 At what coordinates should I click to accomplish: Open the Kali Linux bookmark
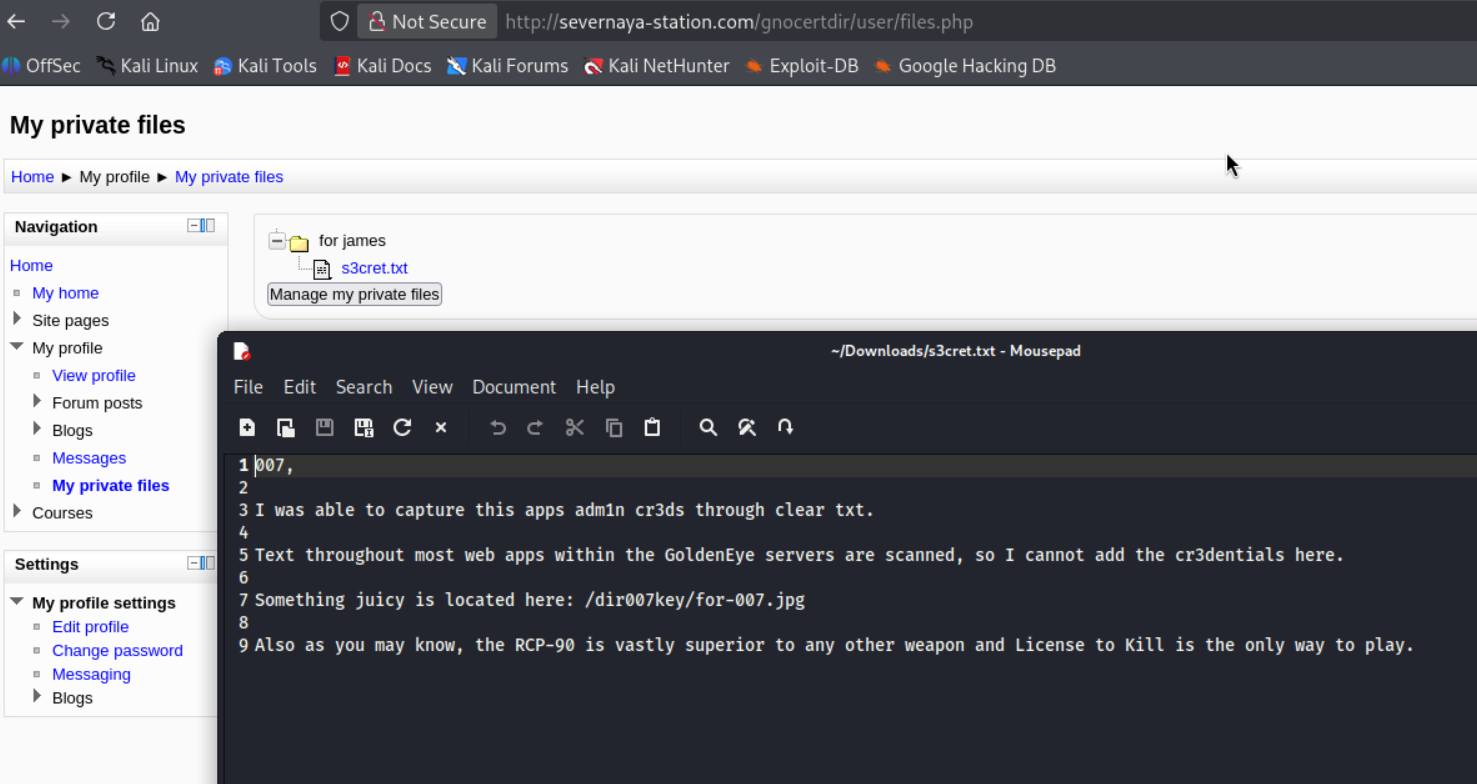tap(147, 66)
